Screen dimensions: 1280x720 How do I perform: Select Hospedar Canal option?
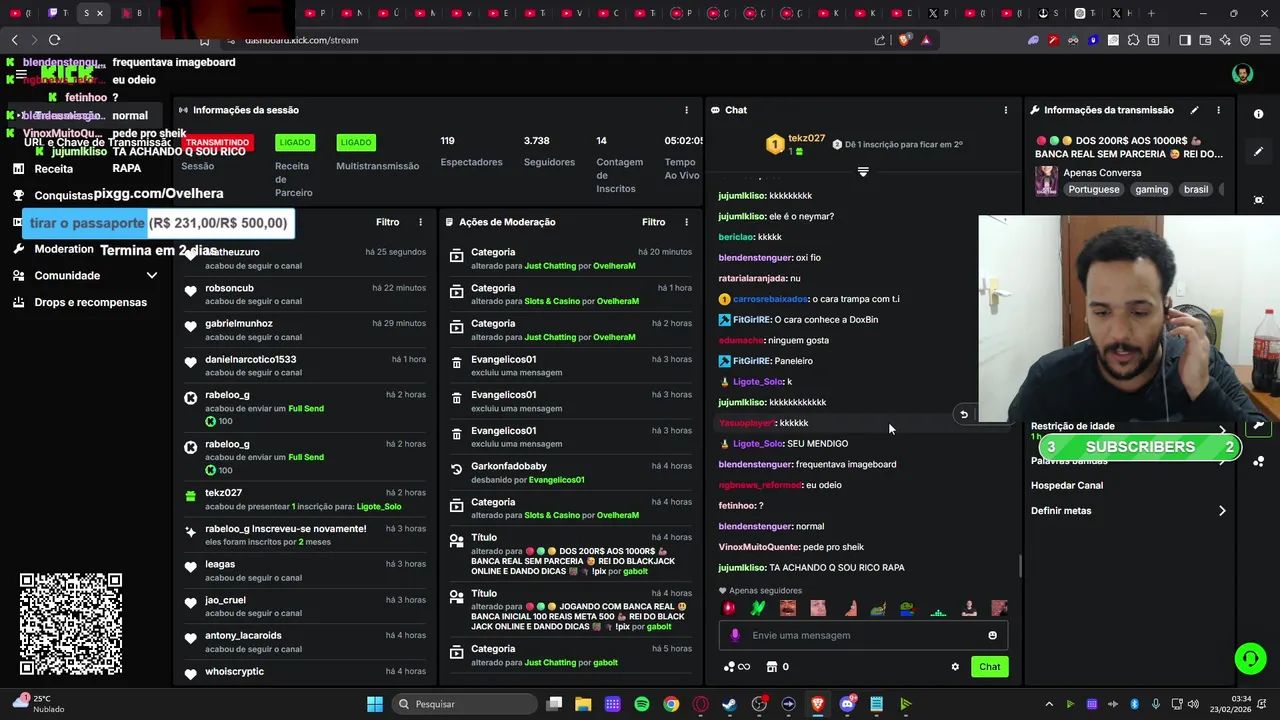coord(1067,485)
